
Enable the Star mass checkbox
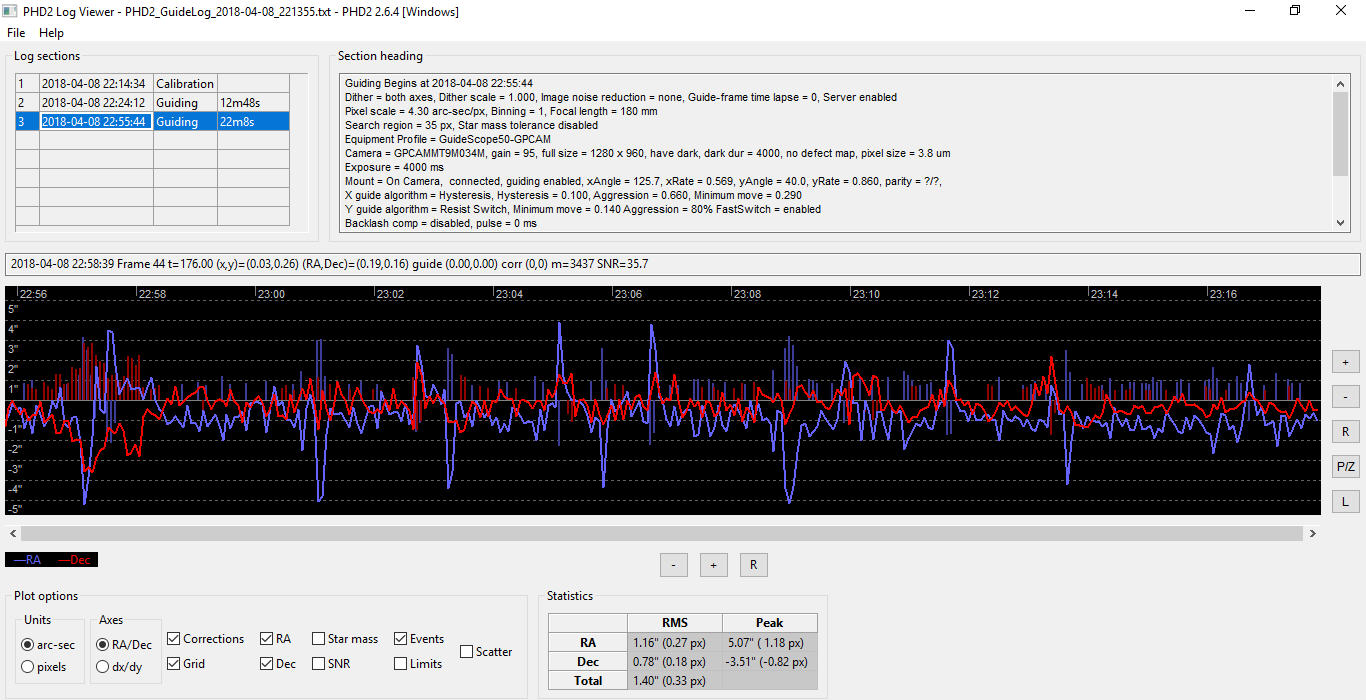click(319, 639)
